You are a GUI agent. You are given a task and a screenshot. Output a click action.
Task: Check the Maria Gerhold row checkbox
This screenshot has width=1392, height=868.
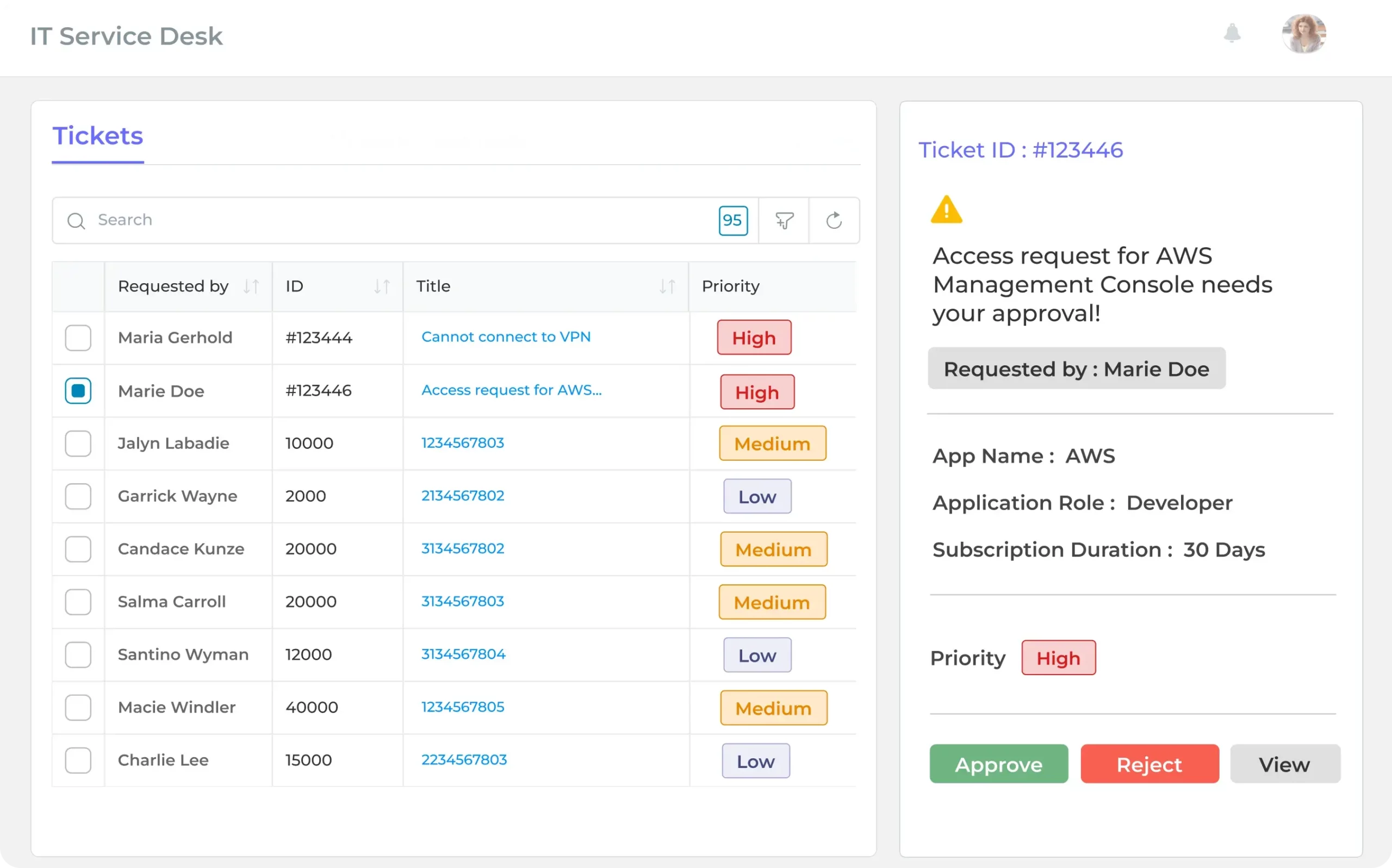coord(78,338)
